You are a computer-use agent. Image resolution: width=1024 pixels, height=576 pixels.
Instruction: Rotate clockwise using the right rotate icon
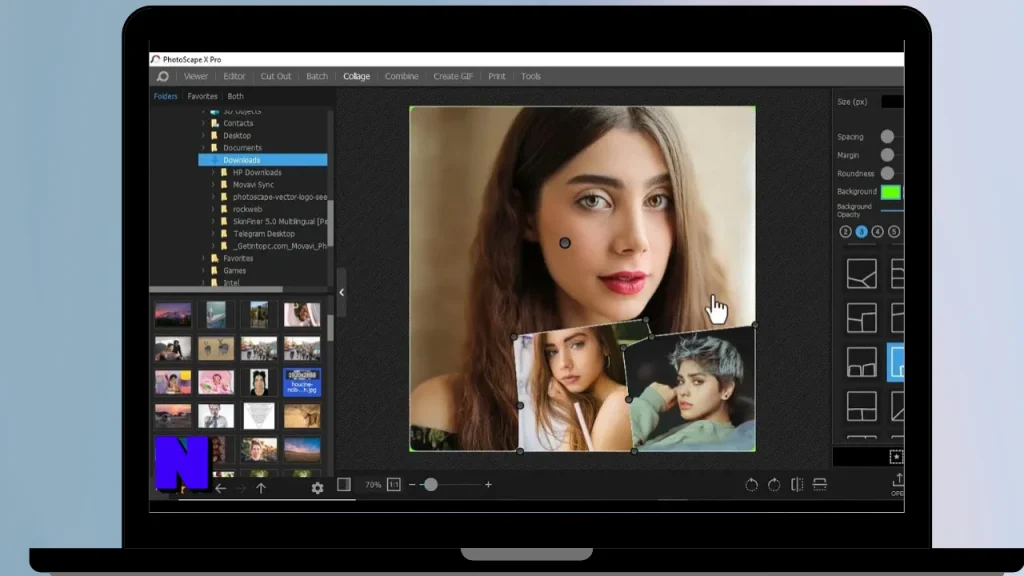point(774,485)
